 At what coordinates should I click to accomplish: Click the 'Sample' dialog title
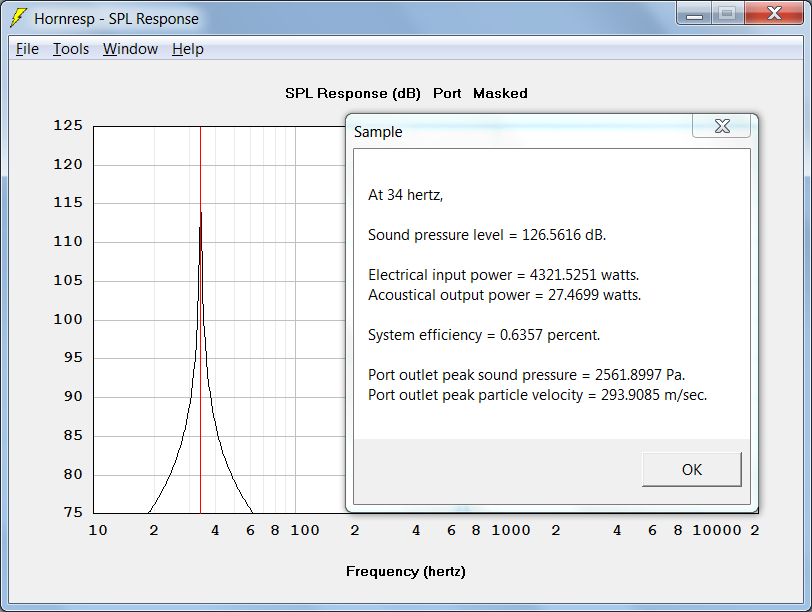[378, 132]
